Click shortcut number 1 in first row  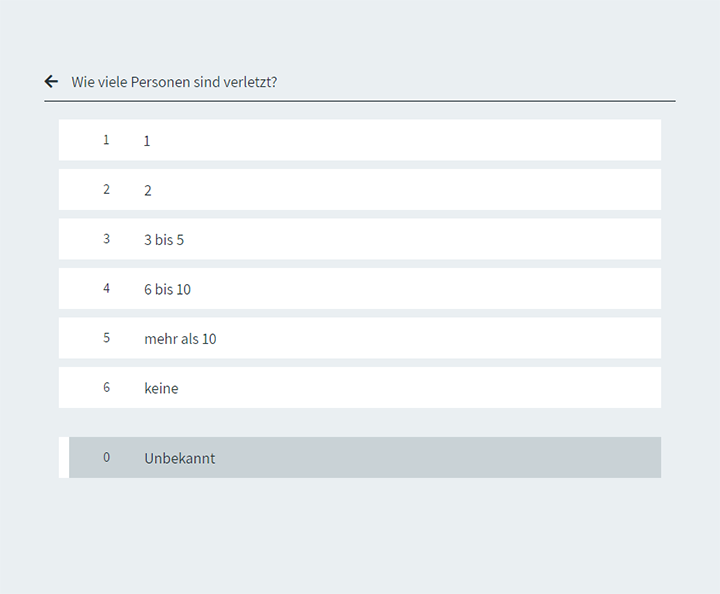click(x=107, y=140)
